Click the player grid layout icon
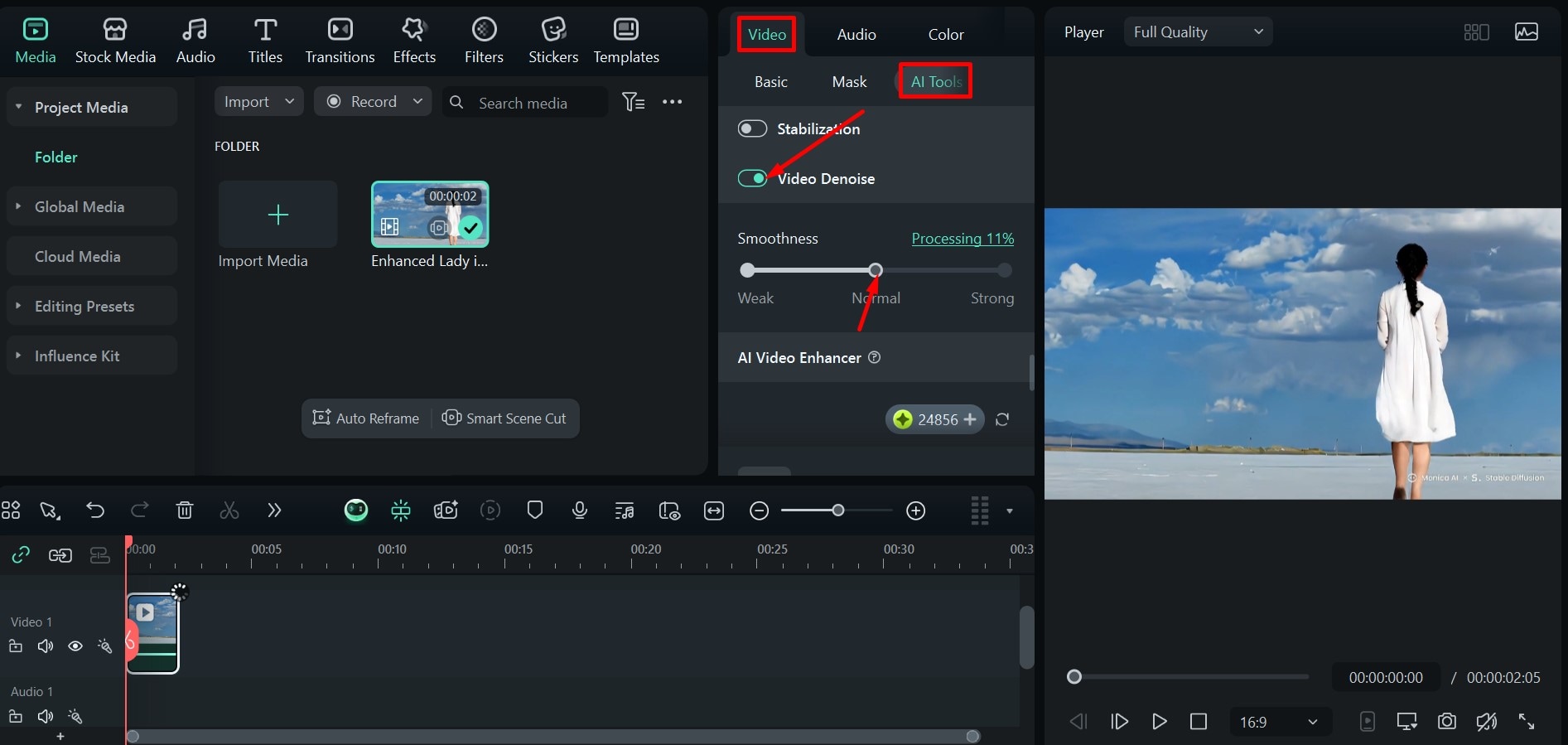Image resolution: width=1568 pixels, height=745 pixels. [1476, 32]
